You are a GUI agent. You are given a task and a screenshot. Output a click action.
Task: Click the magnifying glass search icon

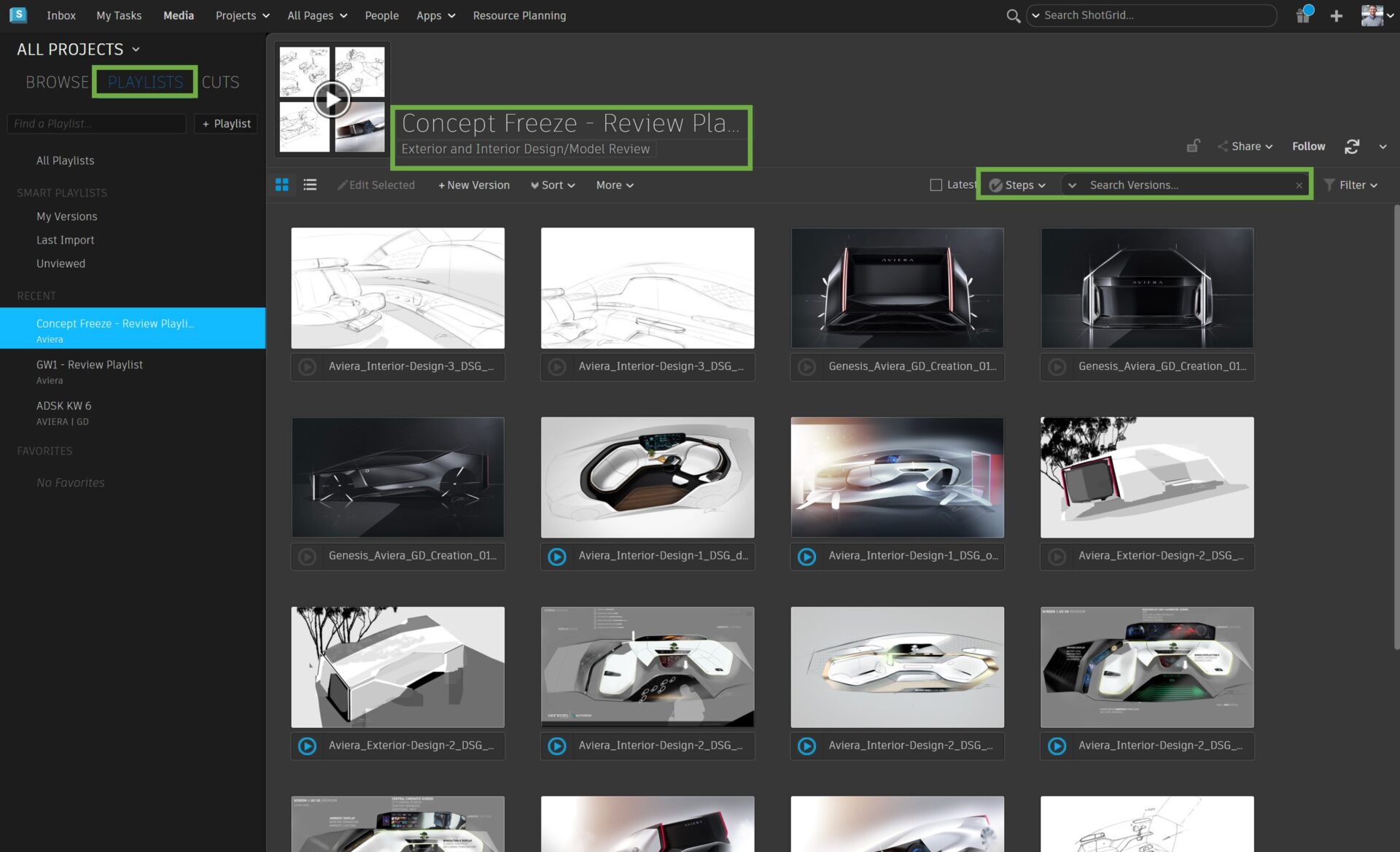(1013, 15)
